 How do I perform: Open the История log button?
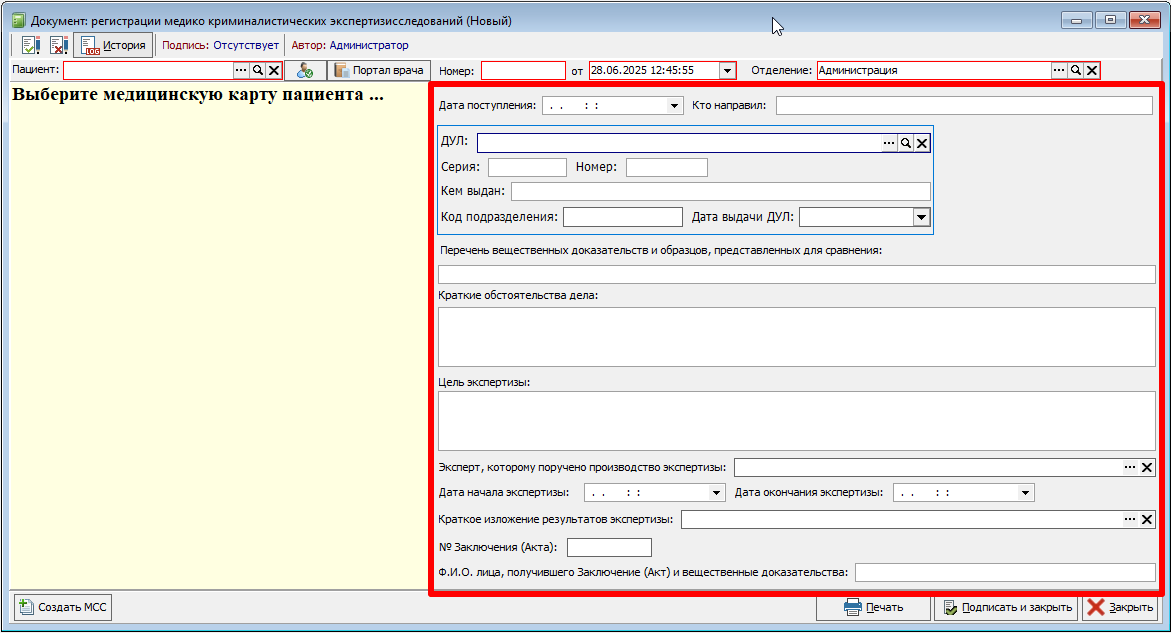coord(114,46)
